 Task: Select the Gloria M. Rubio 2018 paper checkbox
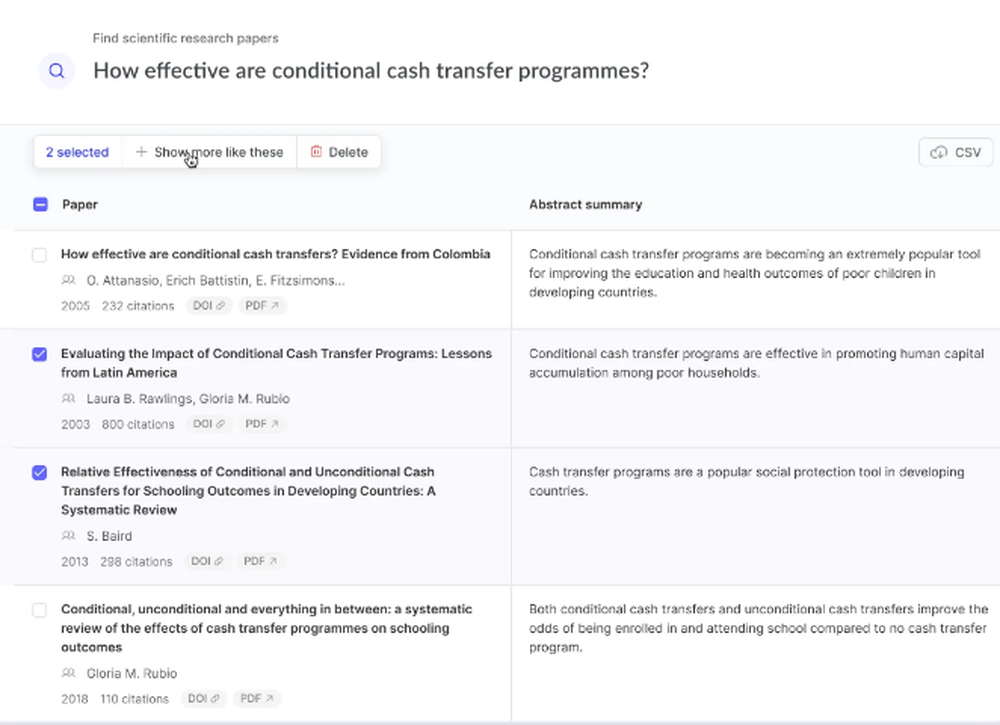(x=40, y=610)
